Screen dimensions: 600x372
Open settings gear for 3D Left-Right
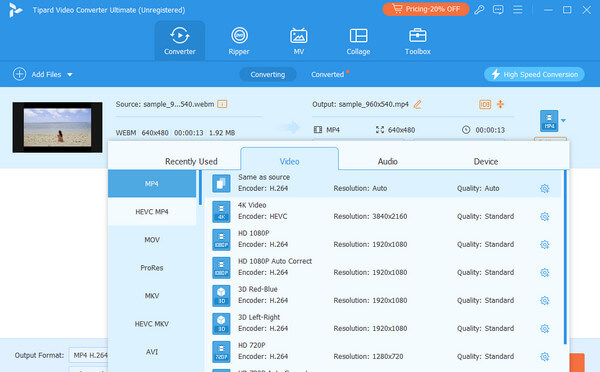coord(545,328)
